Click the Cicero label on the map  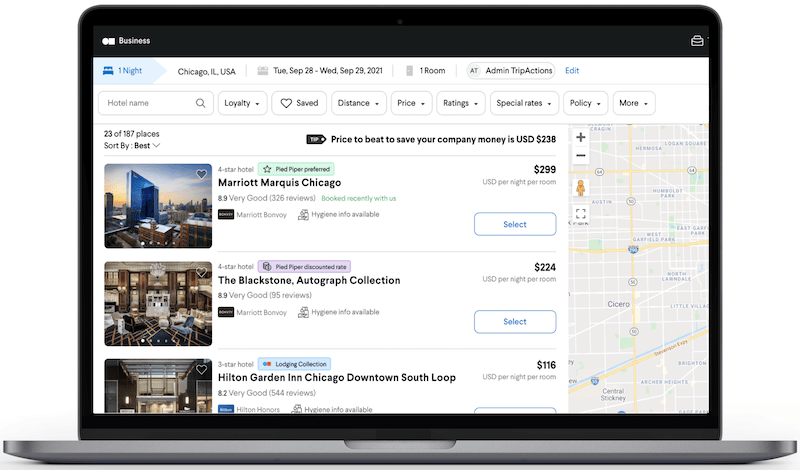[618, 304]
